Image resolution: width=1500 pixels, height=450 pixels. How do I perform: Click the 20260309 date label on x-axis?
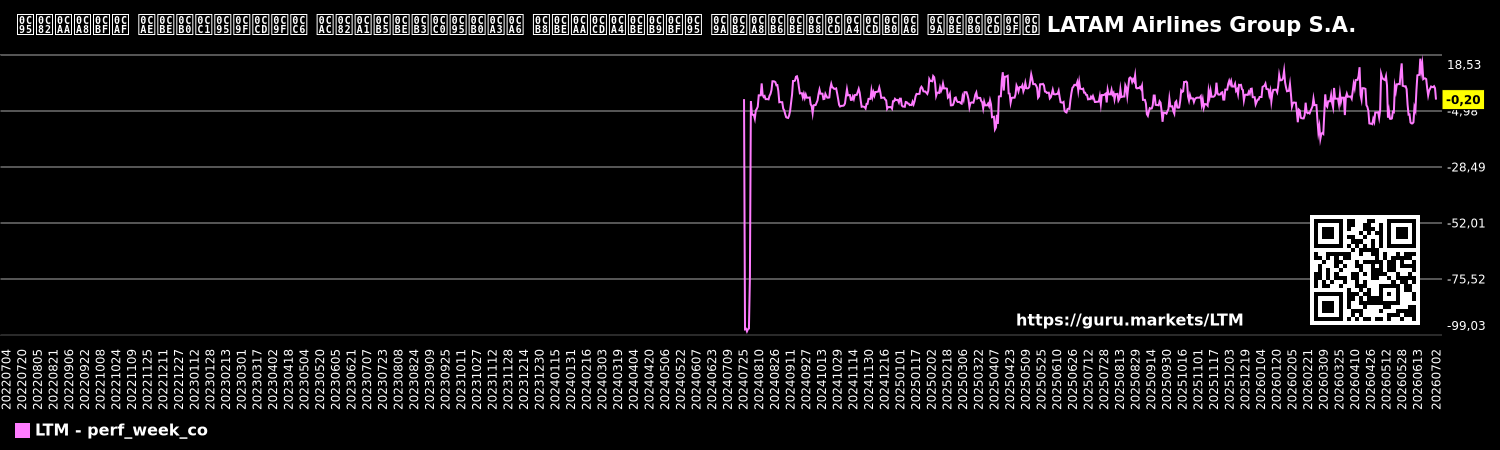pyautogui.click(x=1323, y=378)
